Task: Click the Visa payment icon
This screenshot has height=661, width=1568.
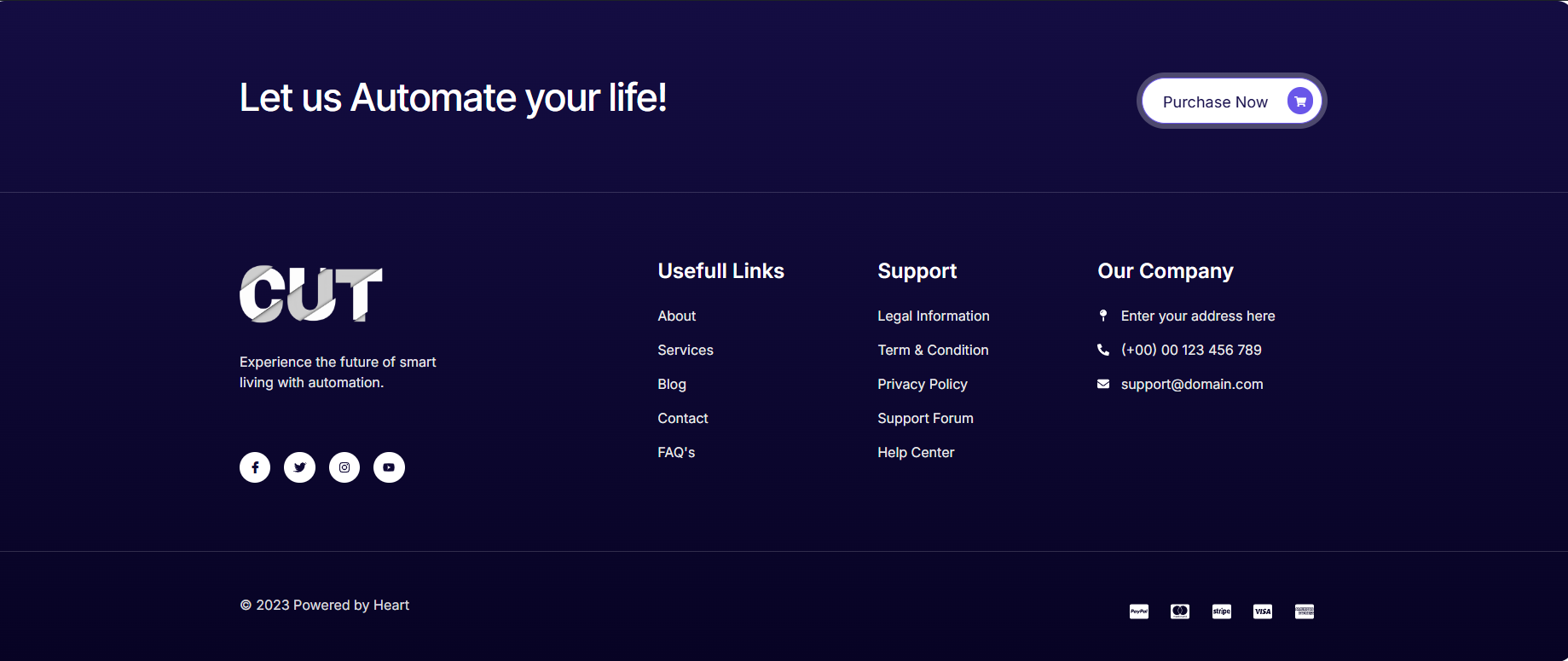Action: (x=1263, y=612)
